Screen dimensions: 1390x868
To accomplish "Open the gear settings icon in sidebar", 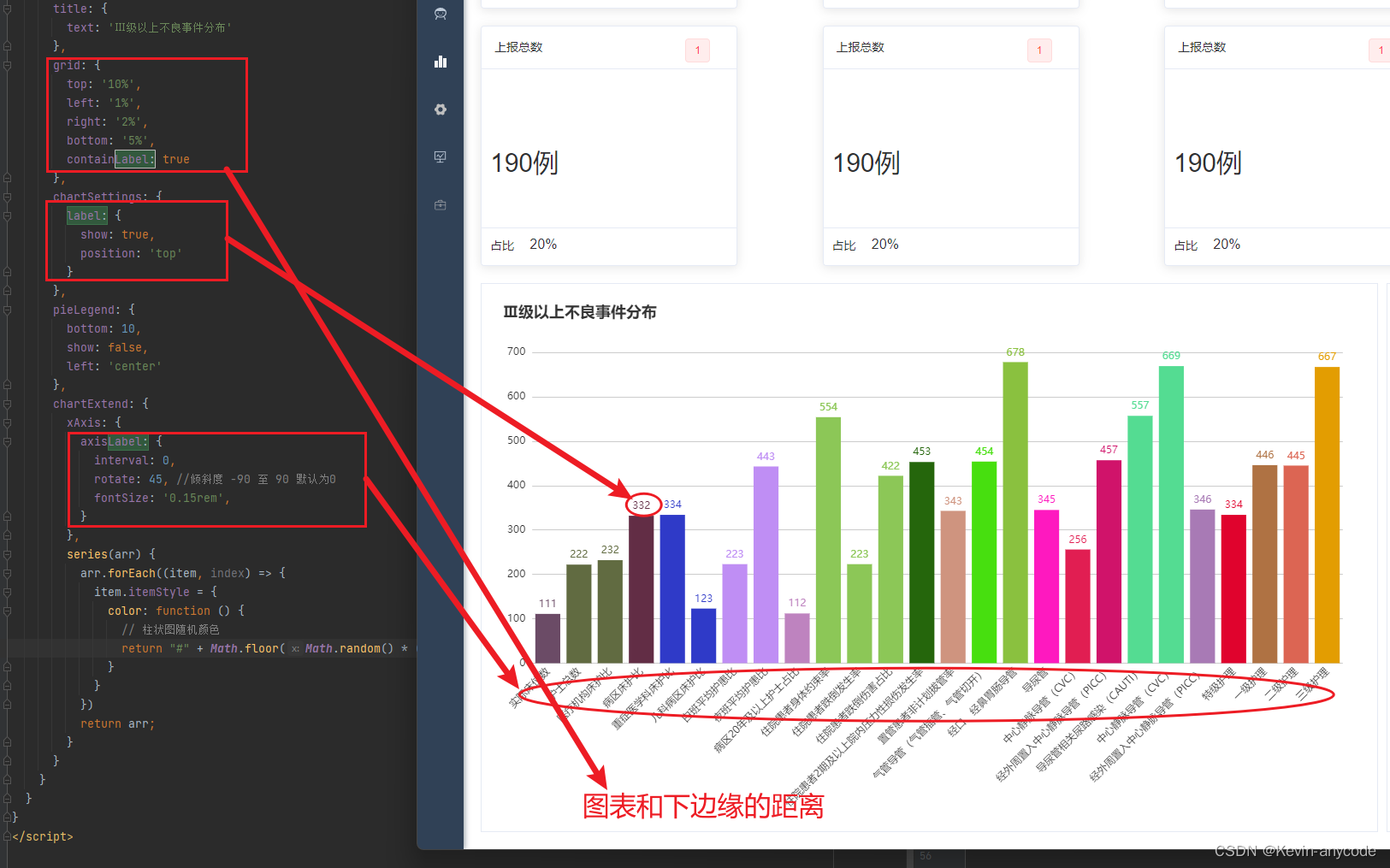I will (x=441, y=109).
